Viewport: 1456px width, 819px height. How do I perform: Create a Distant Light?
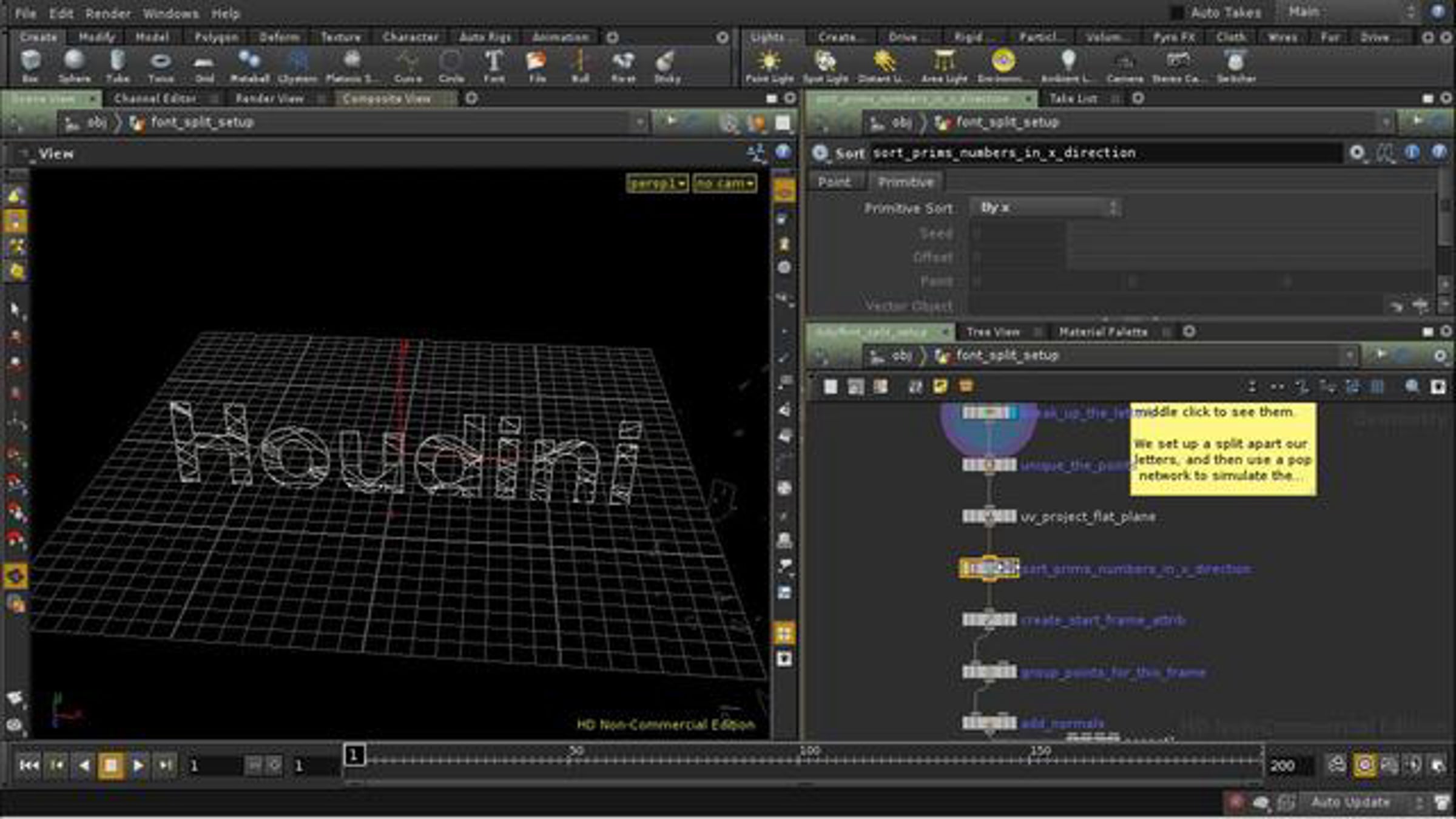pyautogui.click(x=884, y=66)
